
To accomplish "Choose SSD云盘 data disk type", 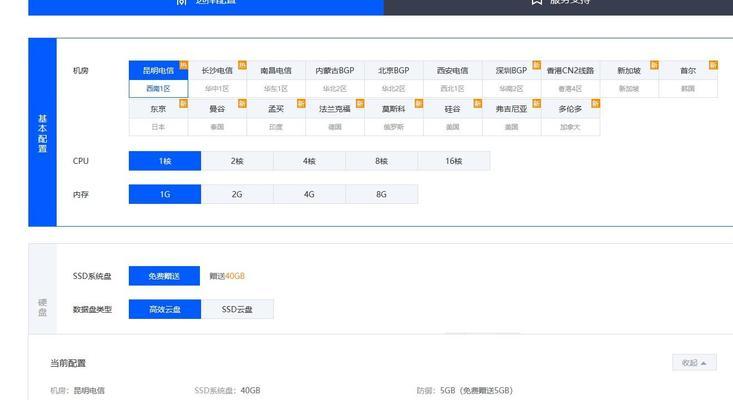I will point(237,309).
